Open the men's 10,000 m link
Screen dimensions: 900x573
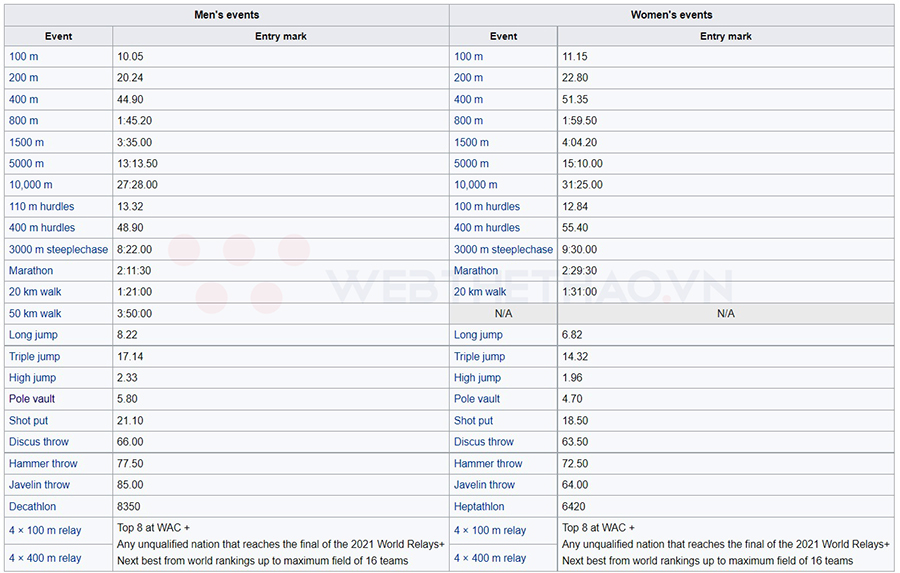pyautogui.click(x=30, y=185)
